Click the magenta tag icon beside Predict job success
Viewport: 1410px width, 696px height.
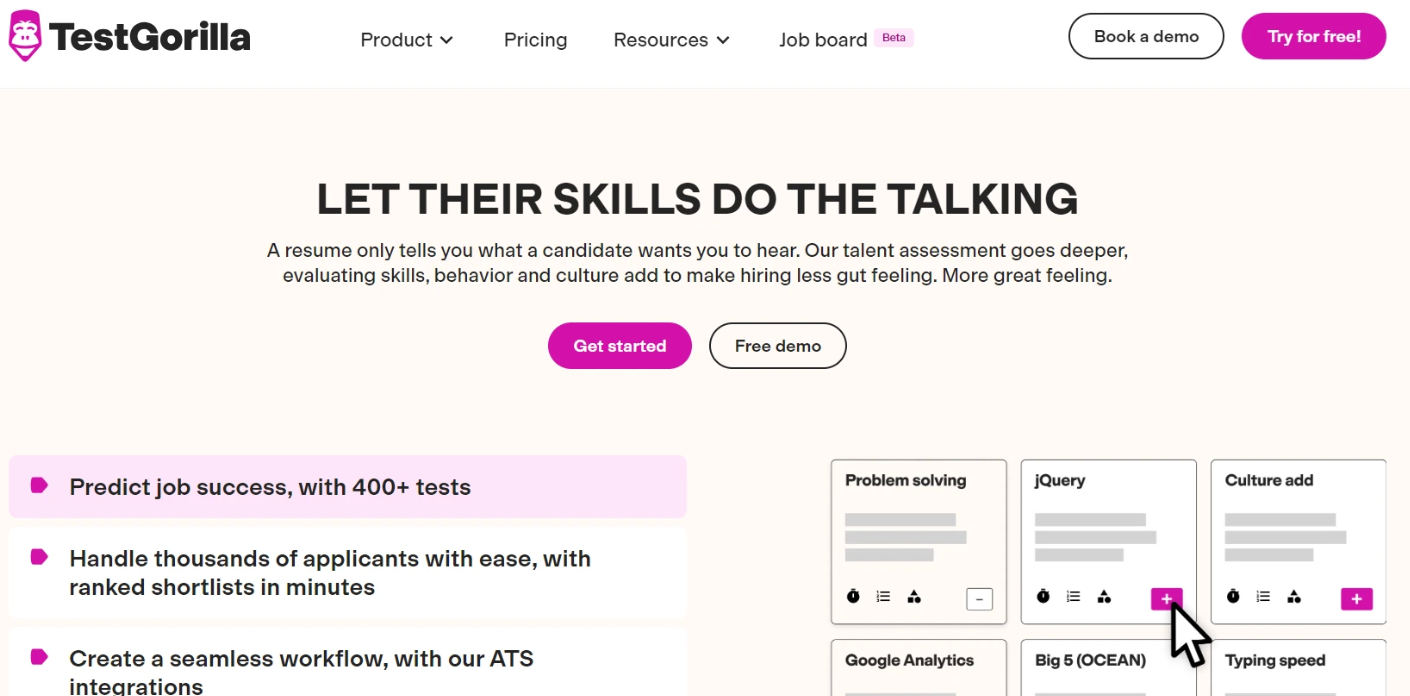point(38,486)
